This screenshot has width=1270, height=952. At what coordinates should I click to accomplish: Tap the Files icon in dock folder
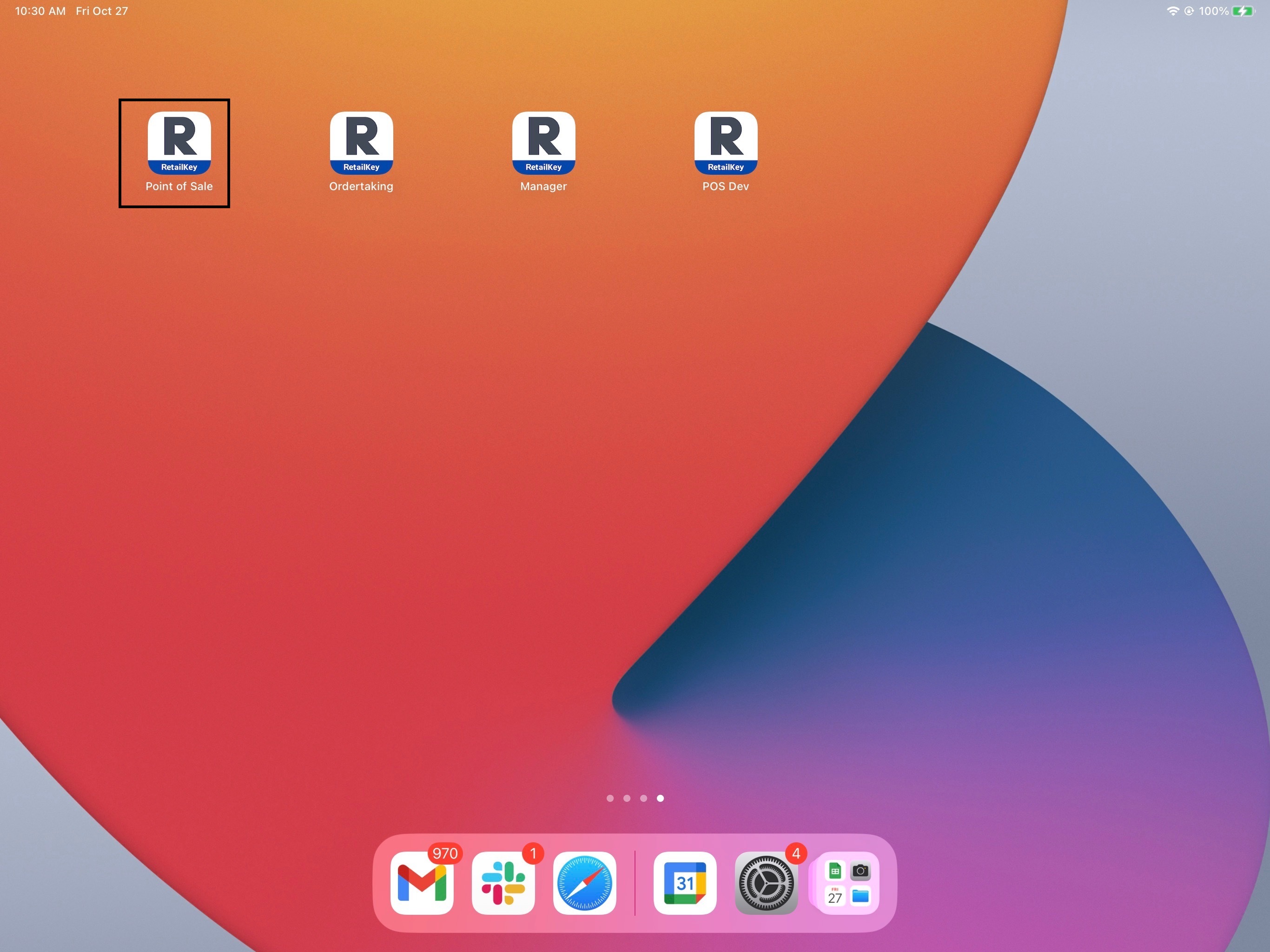tap(860, 896)
